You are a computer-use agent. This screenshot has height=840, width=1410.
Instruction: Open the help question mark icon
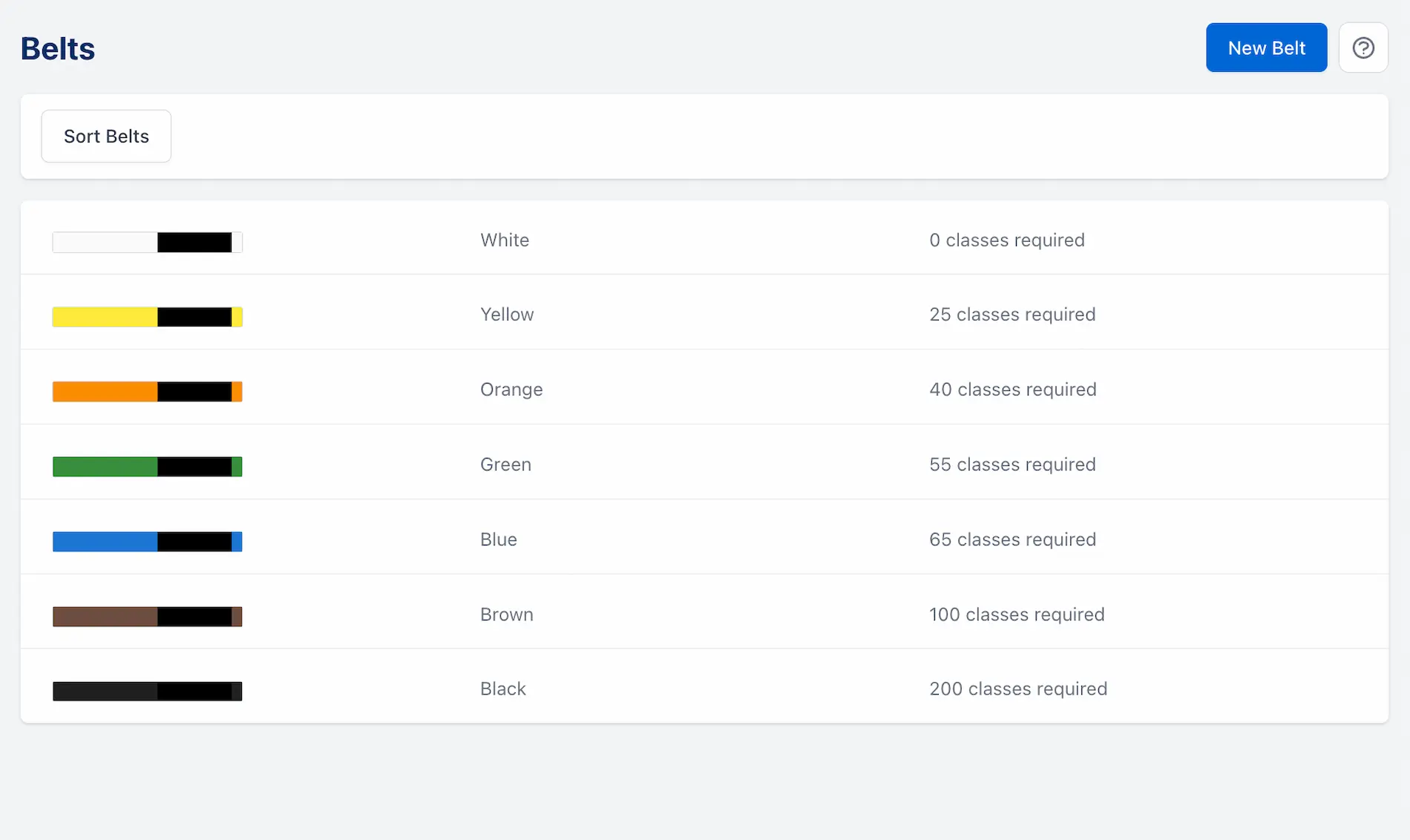1363,47
